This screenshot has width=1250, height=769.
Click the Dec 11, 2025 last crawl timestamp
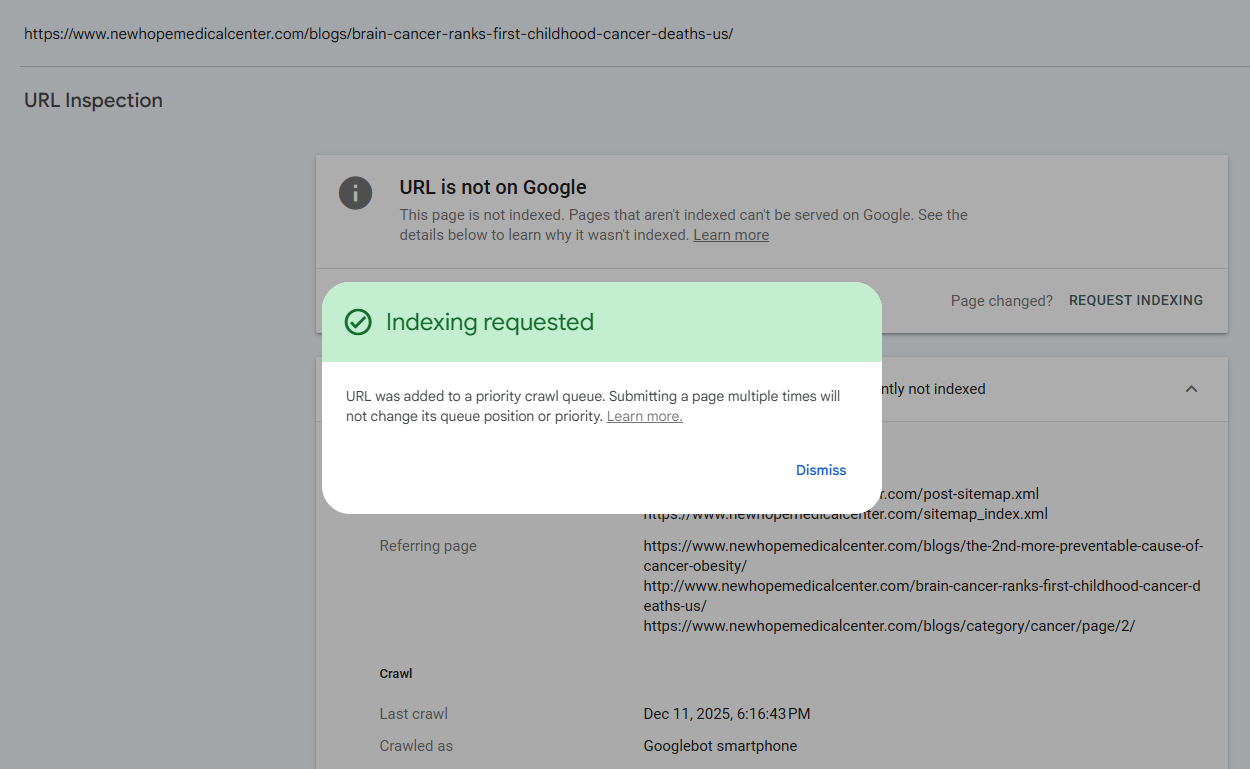click(727, 714)
